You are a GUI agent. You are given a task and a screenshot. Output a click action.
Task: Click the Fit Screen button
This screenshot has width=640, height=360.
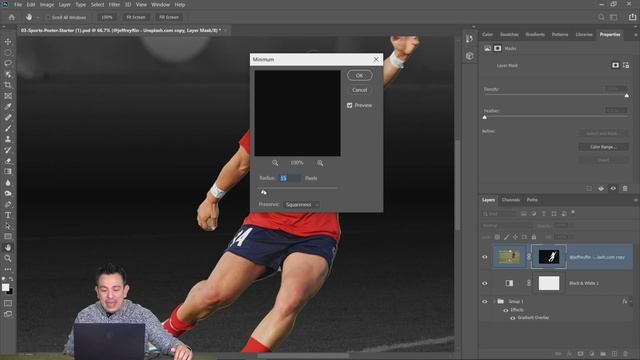pos(136,17)
